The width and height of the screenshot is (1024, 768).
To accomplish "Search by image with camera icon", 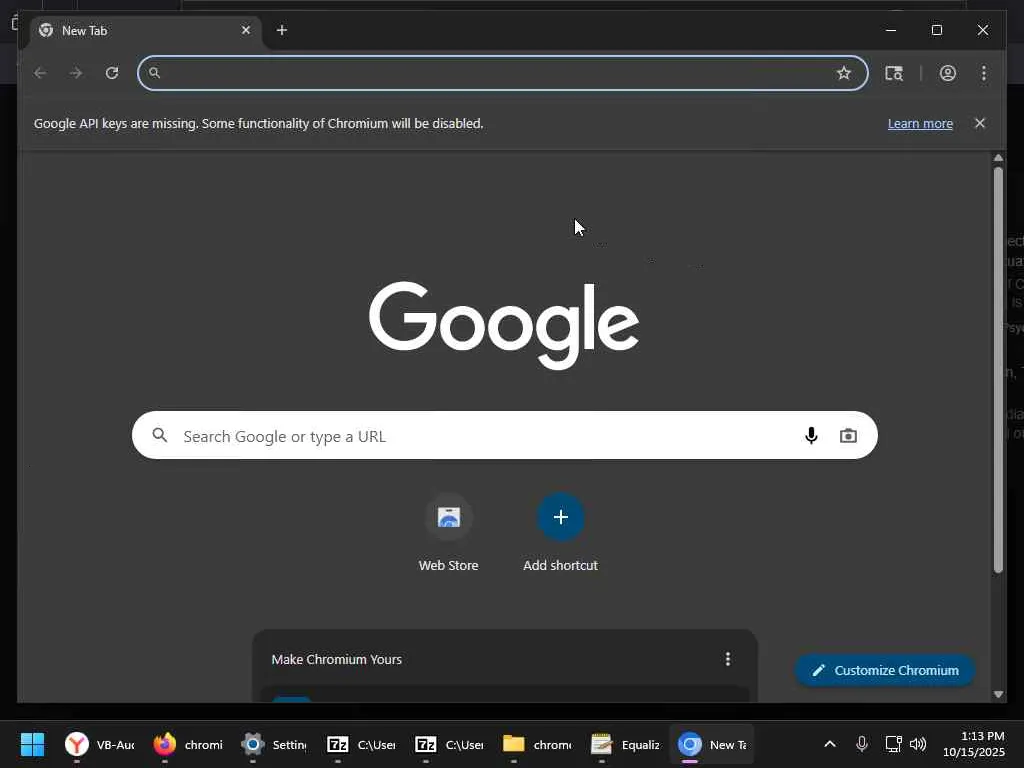I will tap(848, 436).
